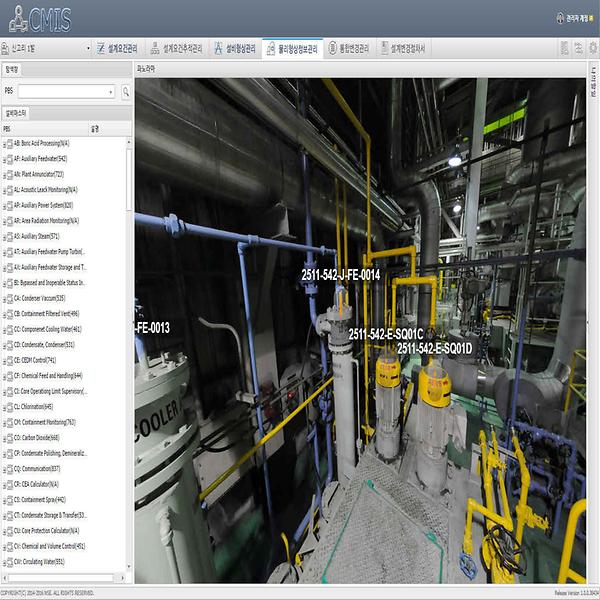Screen dimensions: 600x600
Task: Expand the CW: Circulating Water tree node
Action: pyautogui.click(x=5, y=562)
